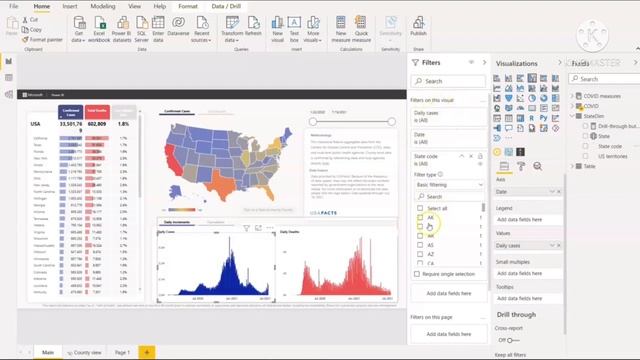Expand the COVID measures table
This screenshot has width=640, height=360.
coord(572,96)
